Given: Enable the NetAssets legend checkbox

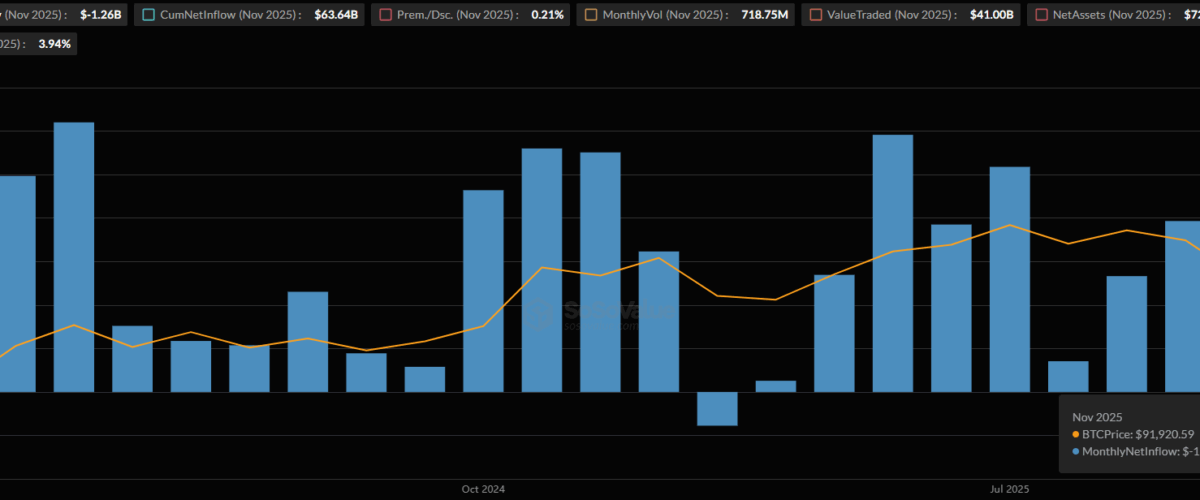Looking at the screenshot, I should point(1043,15).
